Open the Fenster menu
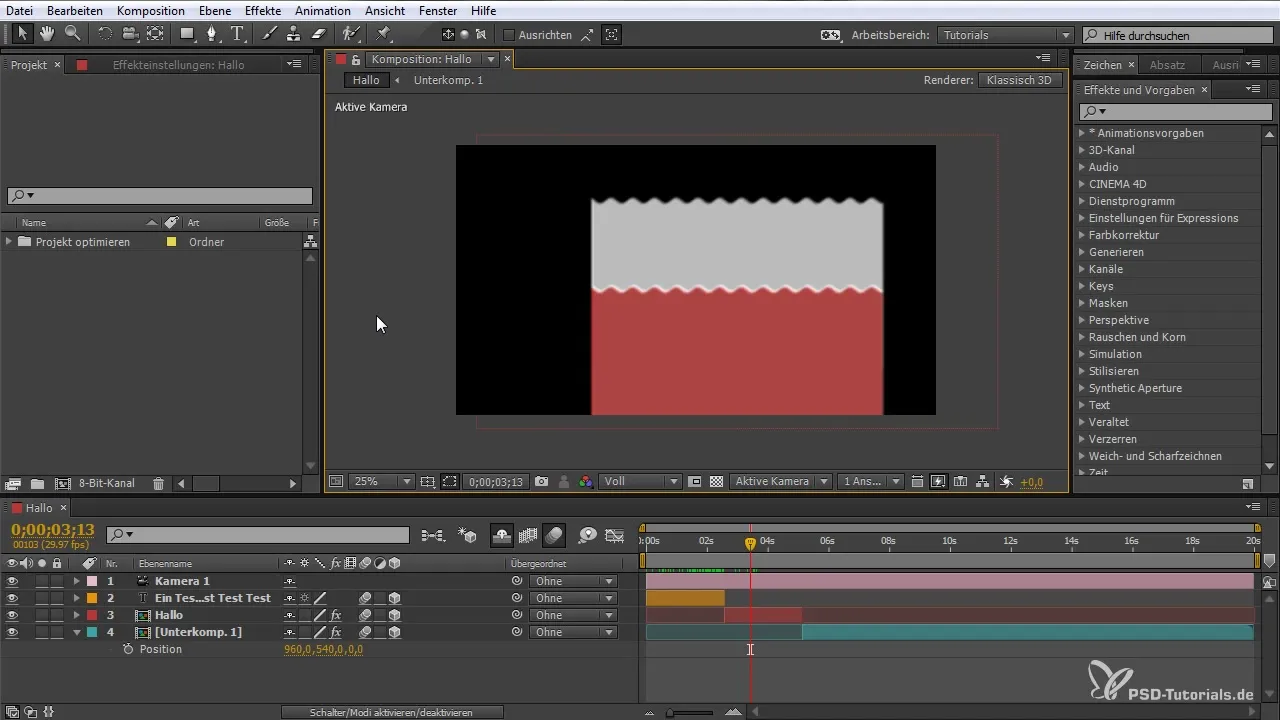This screenshot has height=720, width=1280. click(x=436, y=10)
